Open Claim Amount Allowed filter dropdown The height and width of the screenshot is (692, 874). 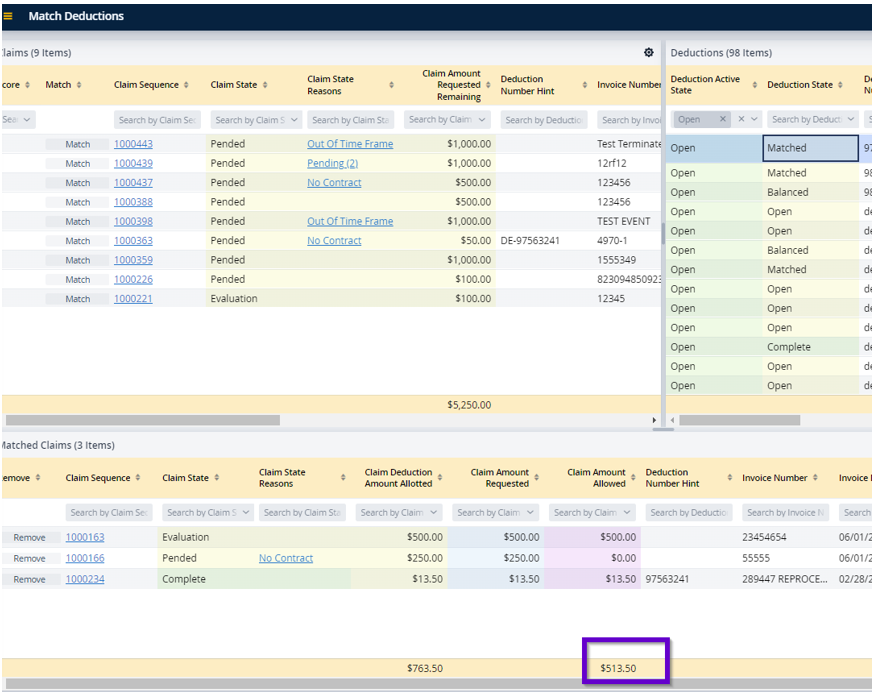point(626,513)
